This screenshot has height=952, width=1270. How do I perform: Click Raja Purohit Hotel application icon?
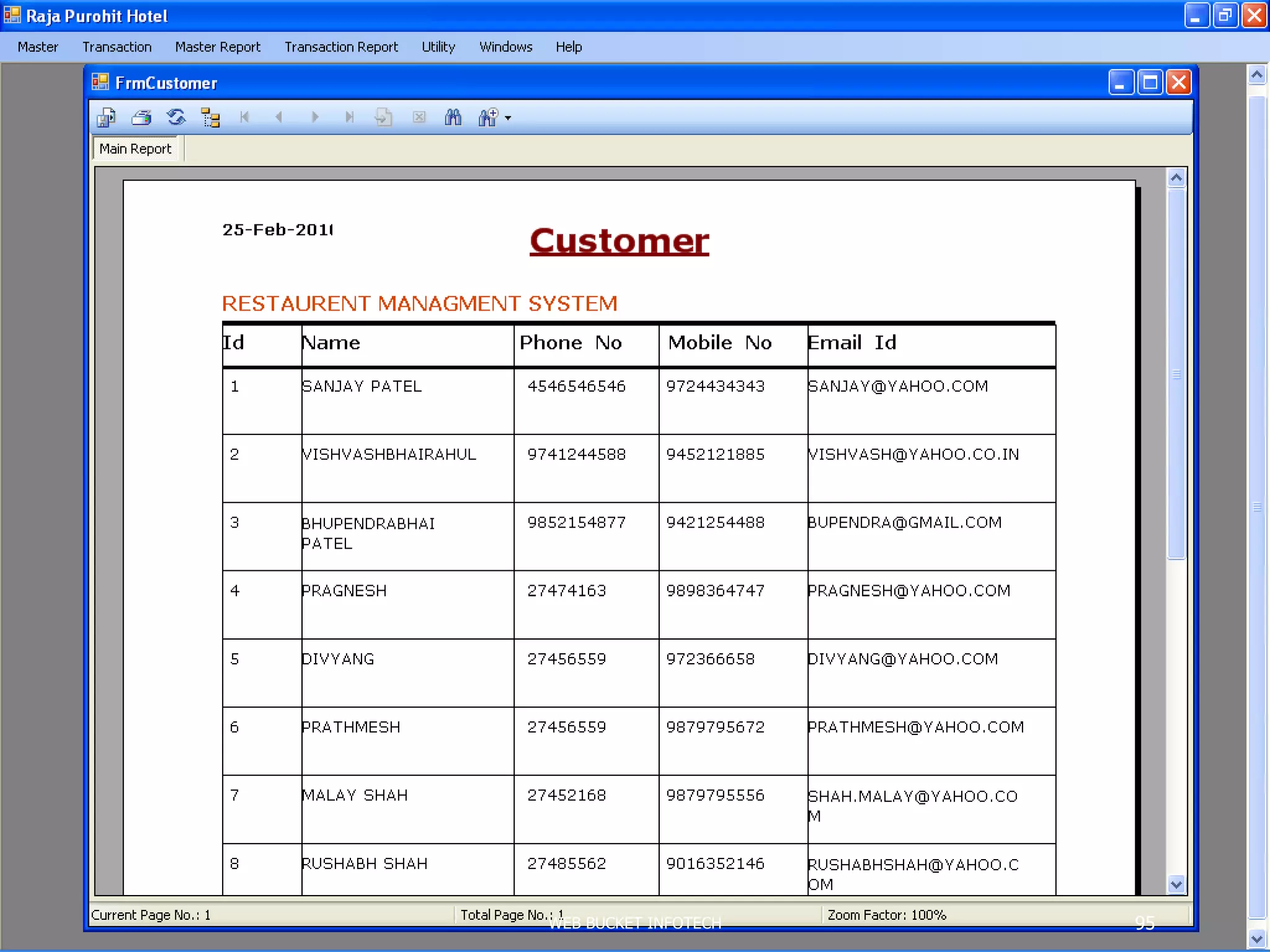click(x=12, y=15)
